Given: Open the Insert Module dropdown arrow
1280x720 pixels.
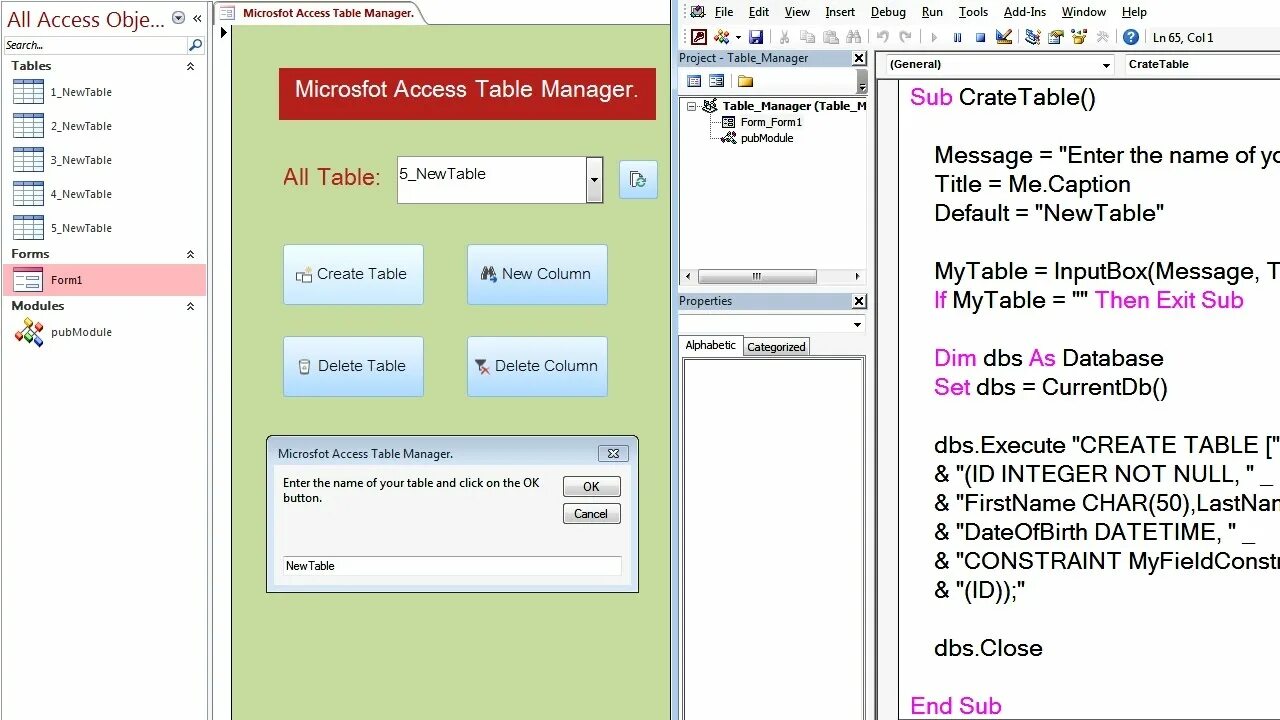Looking at the screenshot, I should pyautogui.click(x=737, y=37).
